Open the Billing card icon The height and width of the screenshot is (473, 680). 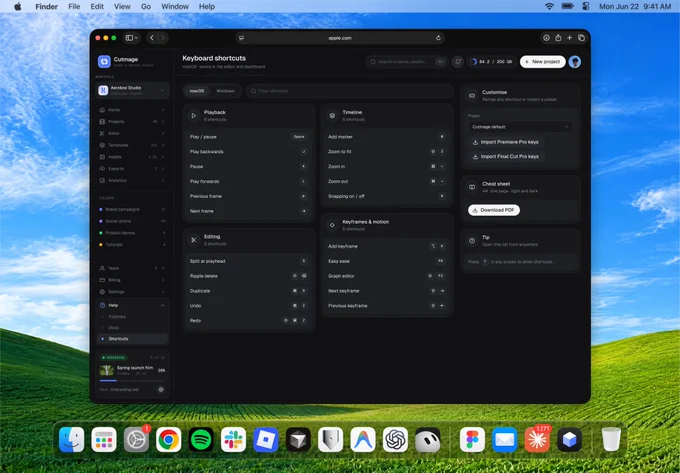(102, 280)
